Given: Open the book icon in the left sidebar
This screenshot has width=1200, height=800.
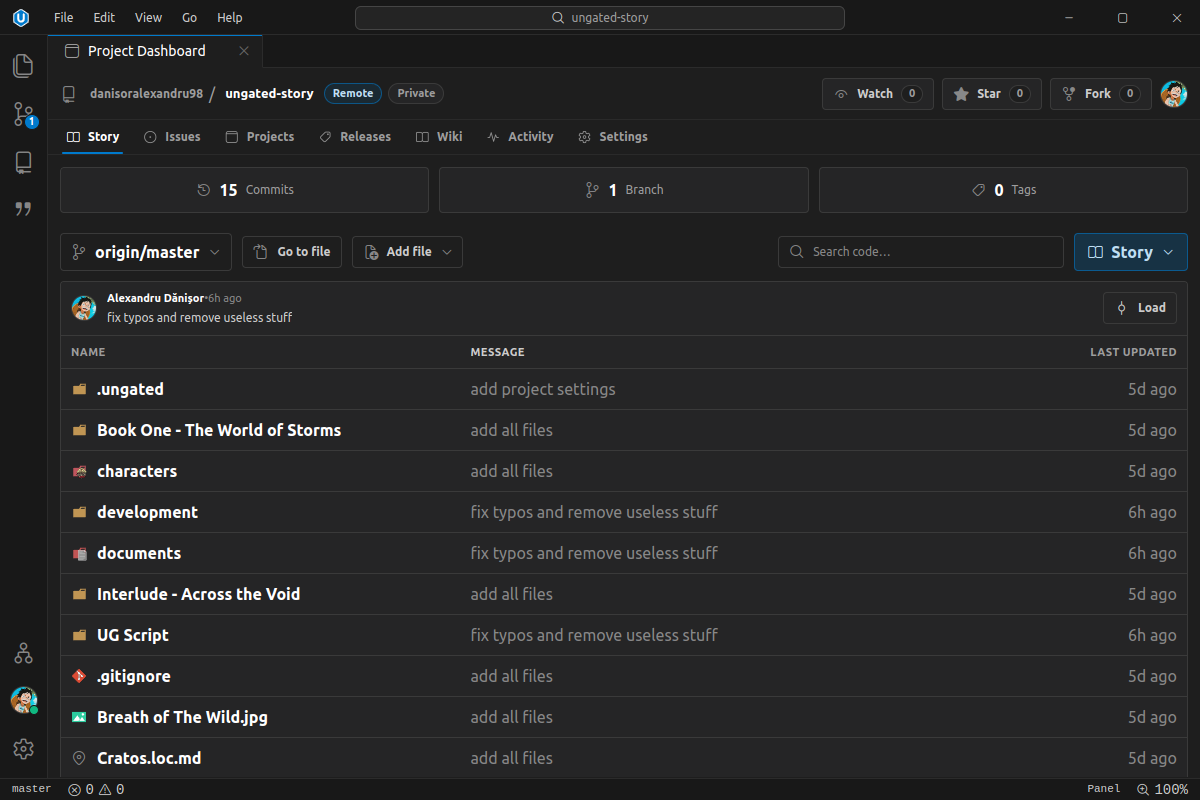Looking at the screenshot, I should [22, 162].
